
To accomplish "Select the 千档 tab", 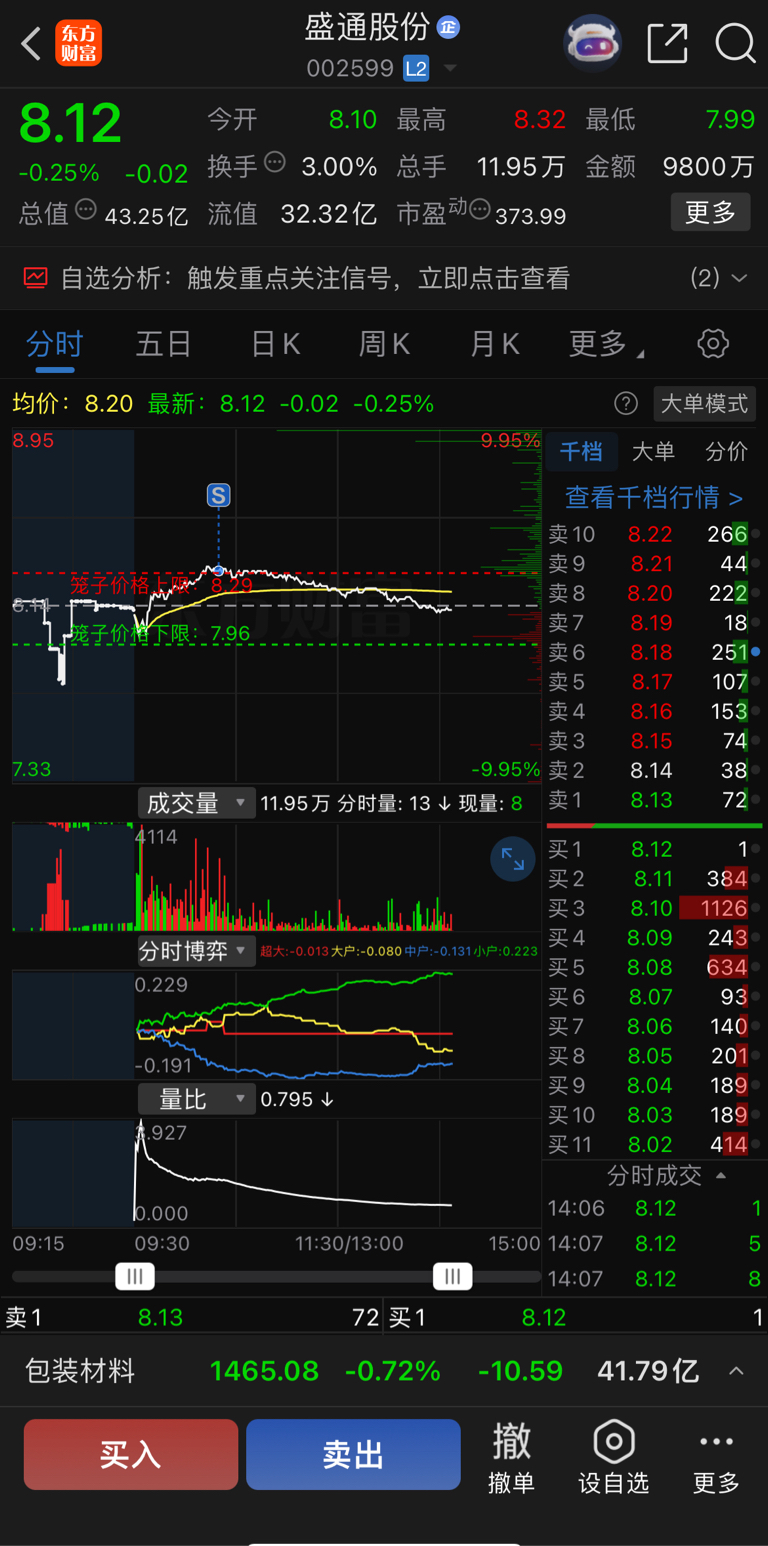I will coord(581,451).
